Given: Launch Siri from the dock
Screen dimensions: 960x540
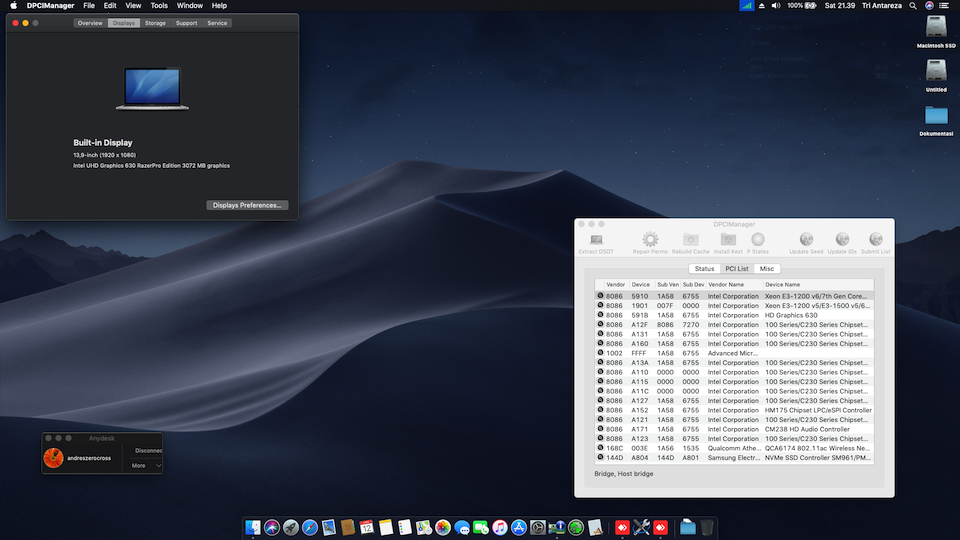Looking at the screenshot, I should pyautogui.click(x=272, y=527).
